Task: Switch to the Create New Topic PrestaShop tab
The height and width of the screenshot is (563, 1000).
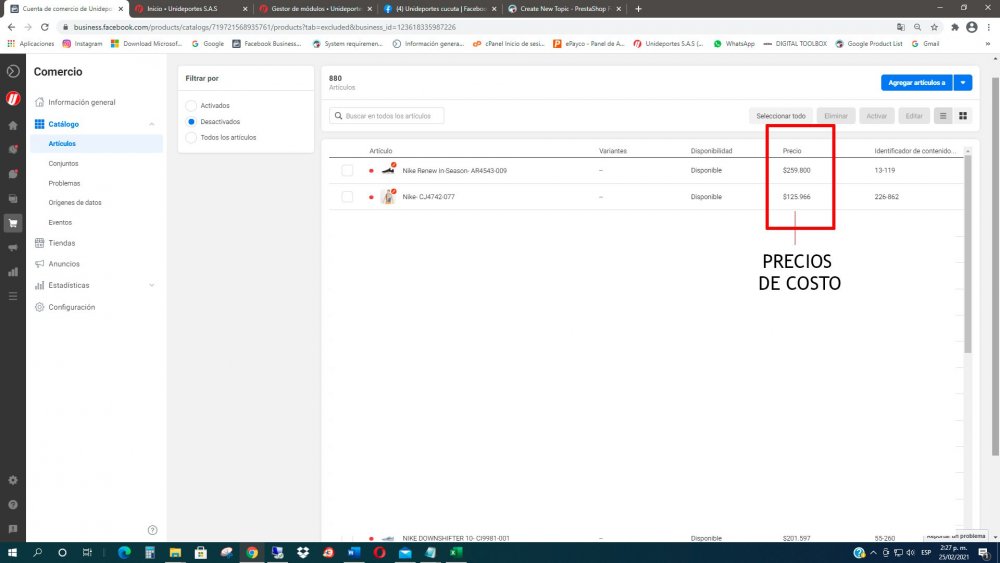Action: [x=563, y=9]
